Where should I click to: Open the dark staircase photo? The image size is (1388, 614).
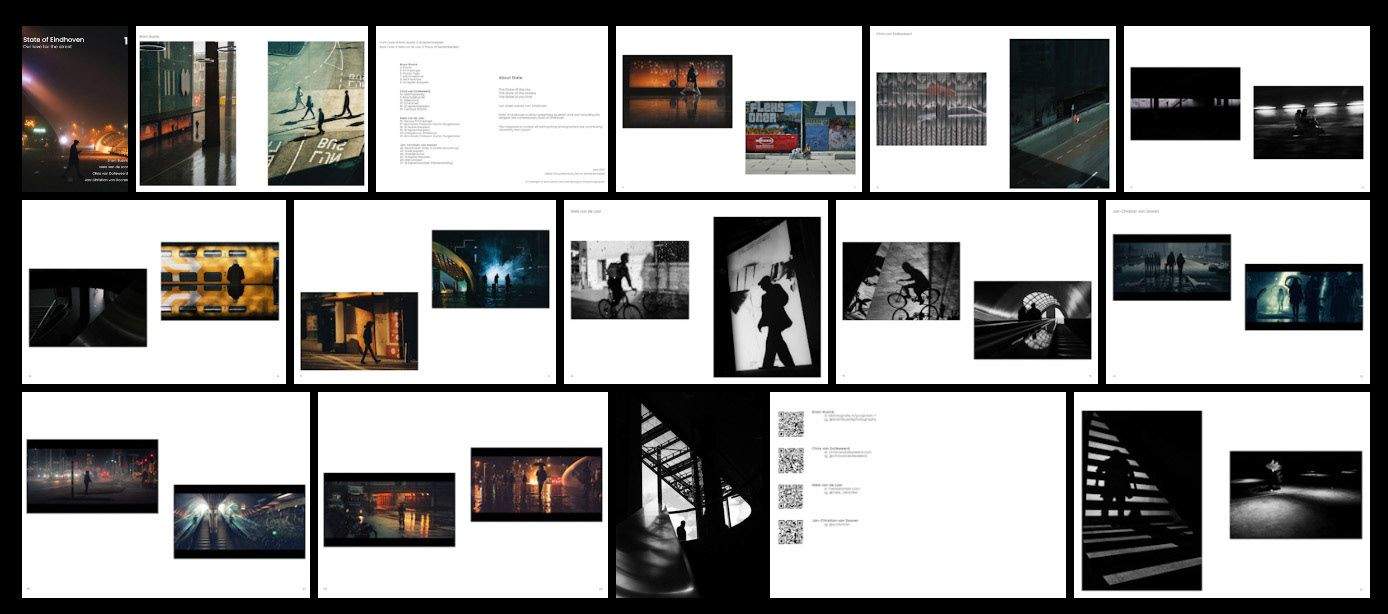pos(88,308)
